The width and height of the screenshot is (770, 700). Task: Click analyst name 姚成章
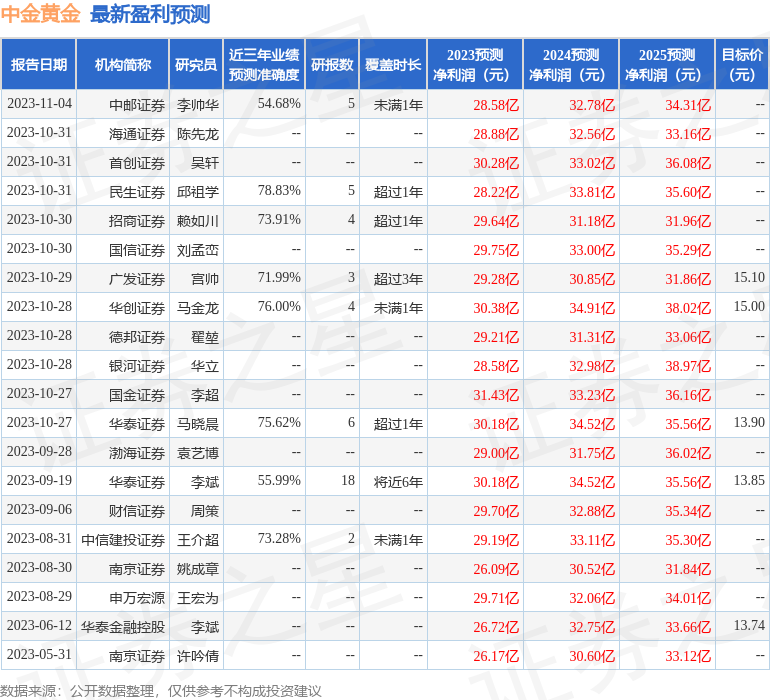(197, 568)
